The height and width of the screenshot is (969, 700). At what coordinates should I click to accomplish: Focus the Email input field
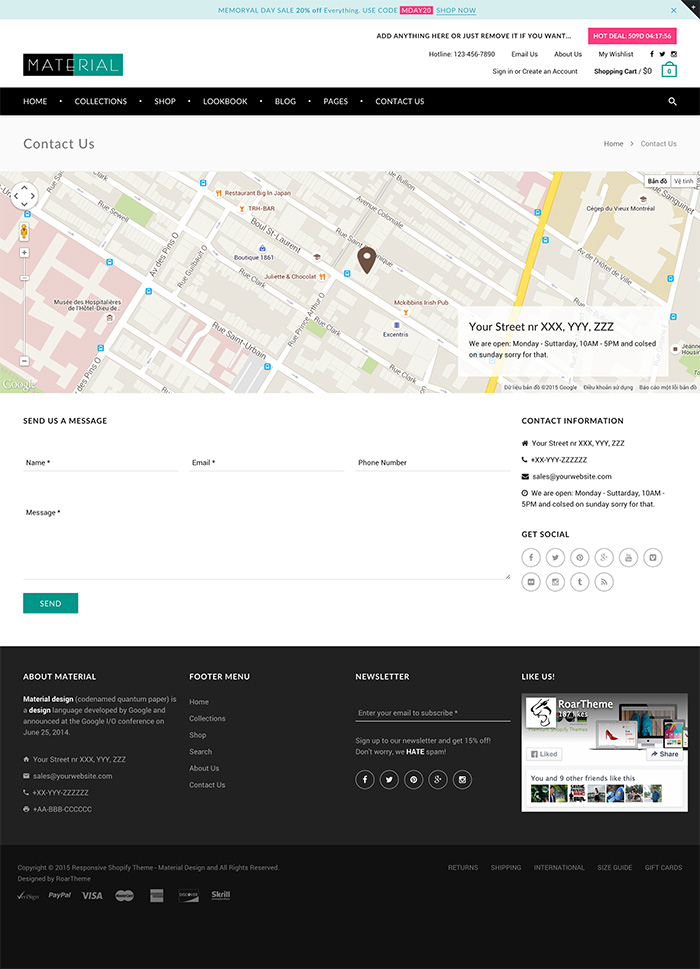coord(266,462)
